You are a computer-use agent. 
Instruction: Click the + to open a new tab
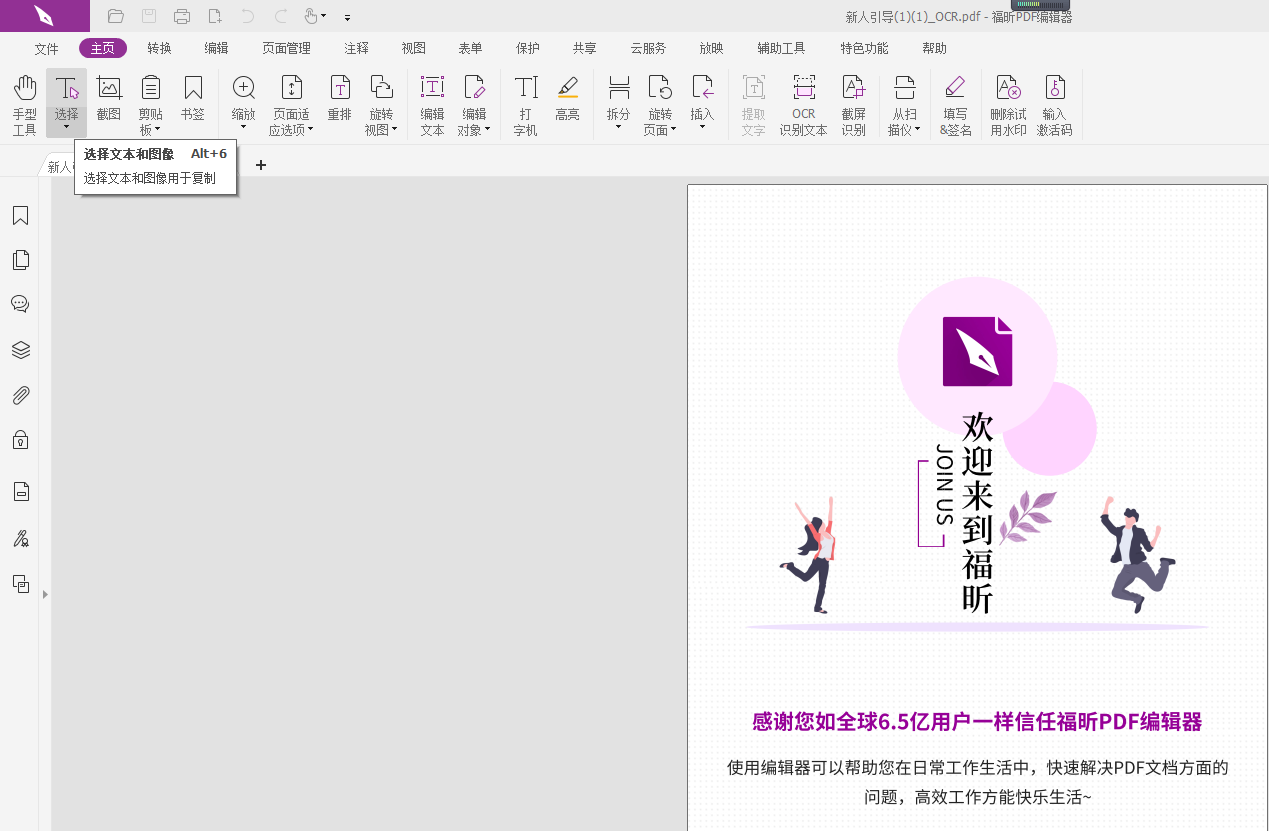(260, 164)
